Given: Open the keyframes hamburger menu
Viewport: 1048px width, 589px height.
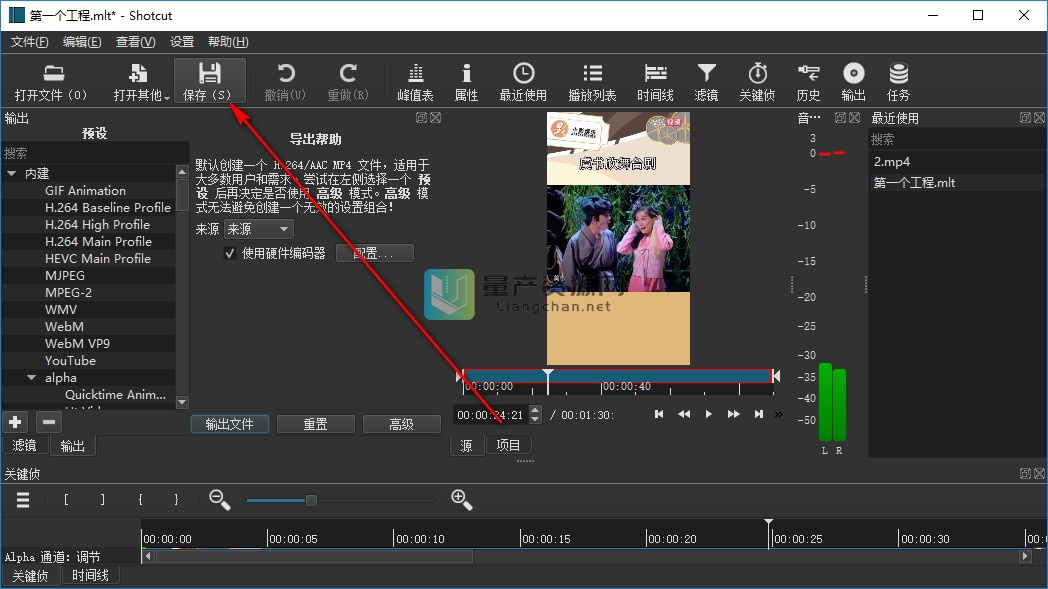Looking at the screenshot, I should click(x=23, y=499).
